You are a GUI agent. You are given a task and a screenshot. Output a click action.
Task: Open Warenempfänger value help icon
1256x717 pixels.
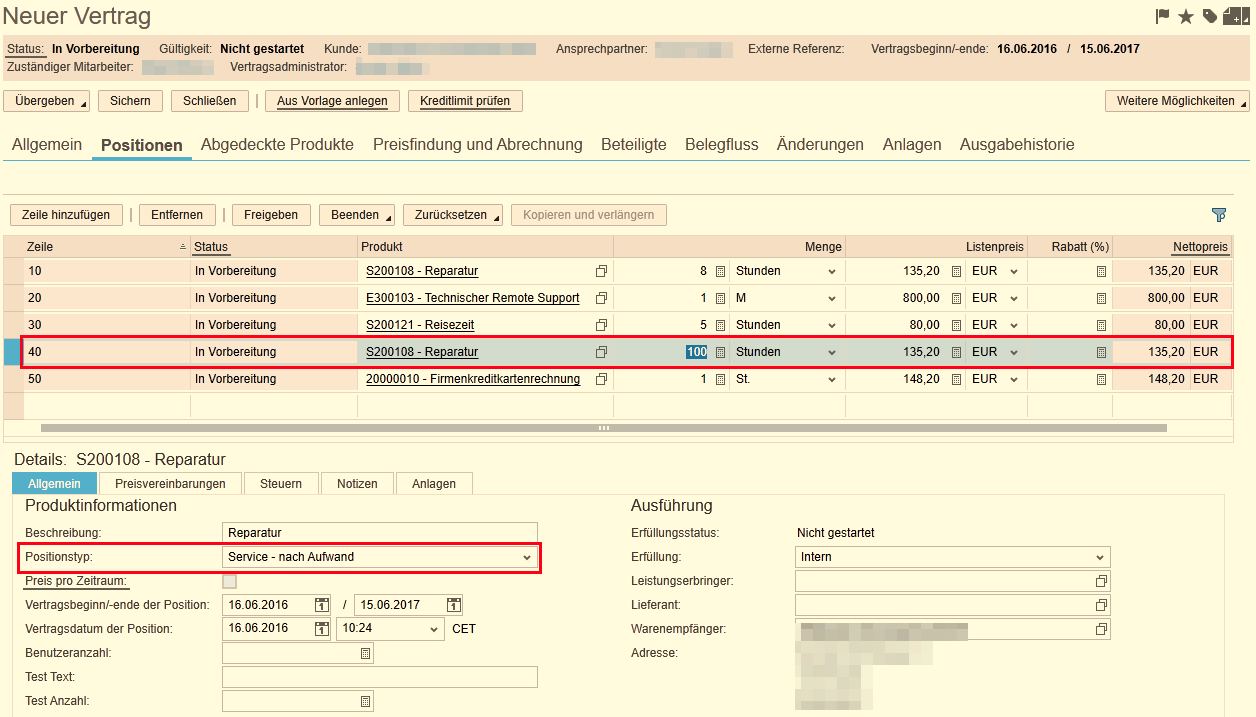(x=1101, y=629)
